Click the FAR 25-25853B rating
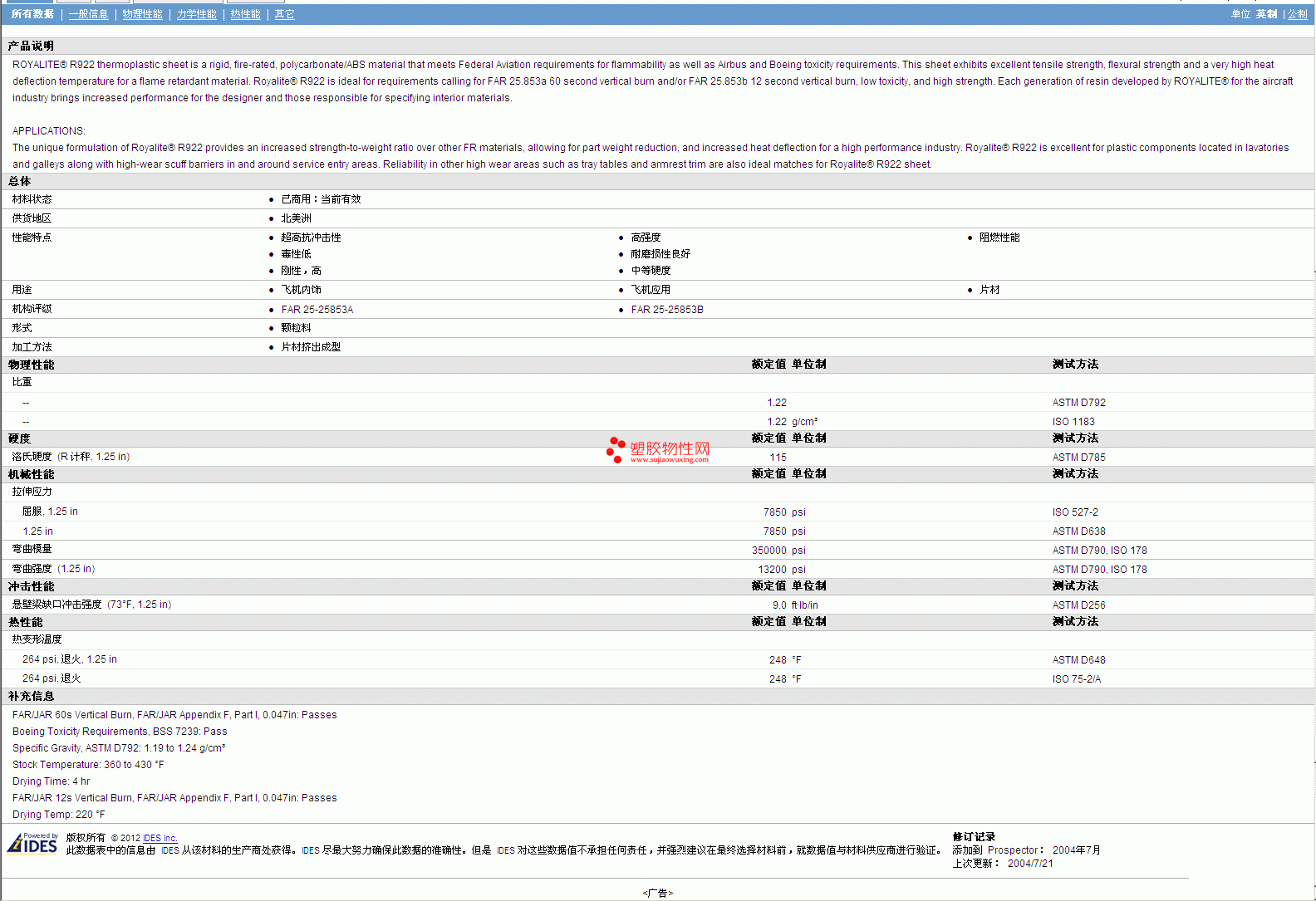The height and width of the screenshot is (901, 1316). (667, 310)
